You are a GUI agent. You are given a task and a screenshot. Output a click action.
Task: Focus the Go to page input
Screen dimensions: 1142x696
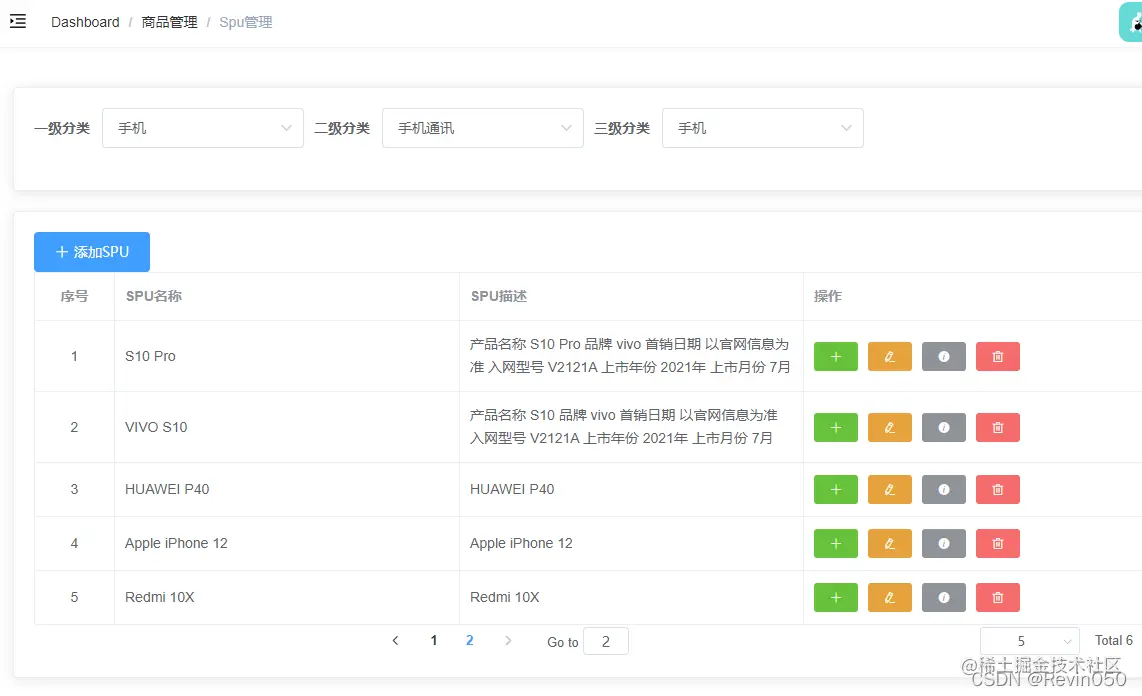[x=605, y=641]
